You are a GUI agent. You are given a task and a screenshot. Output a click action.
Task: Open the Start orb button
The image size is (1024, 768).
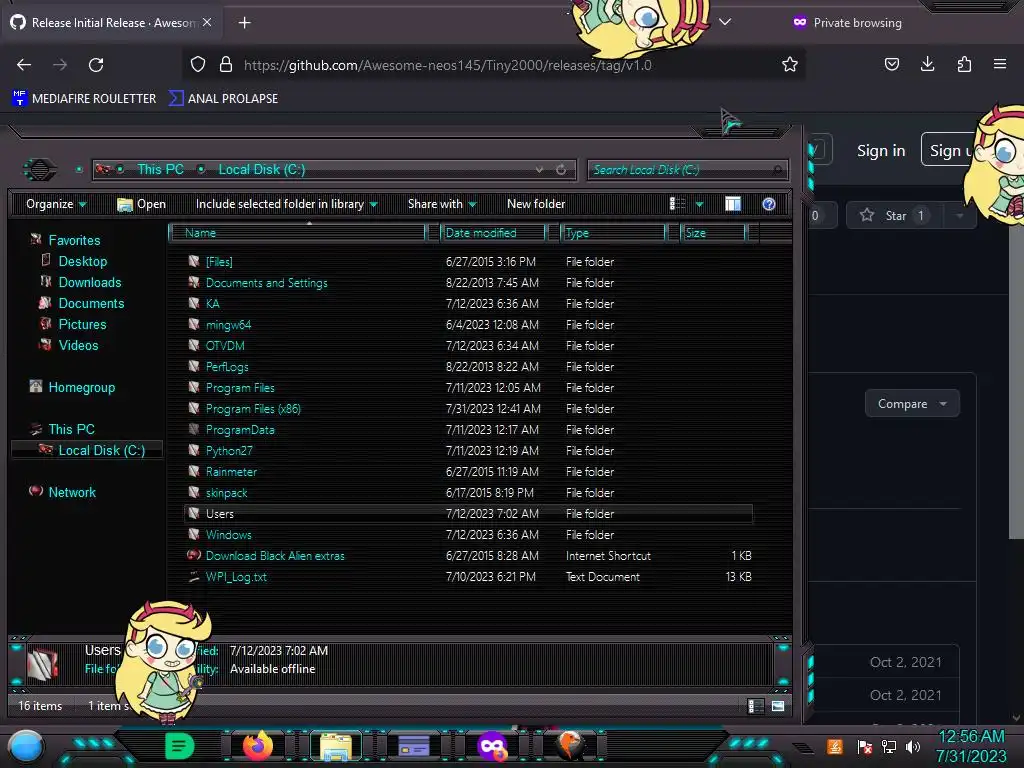click(x=26, y=746)
